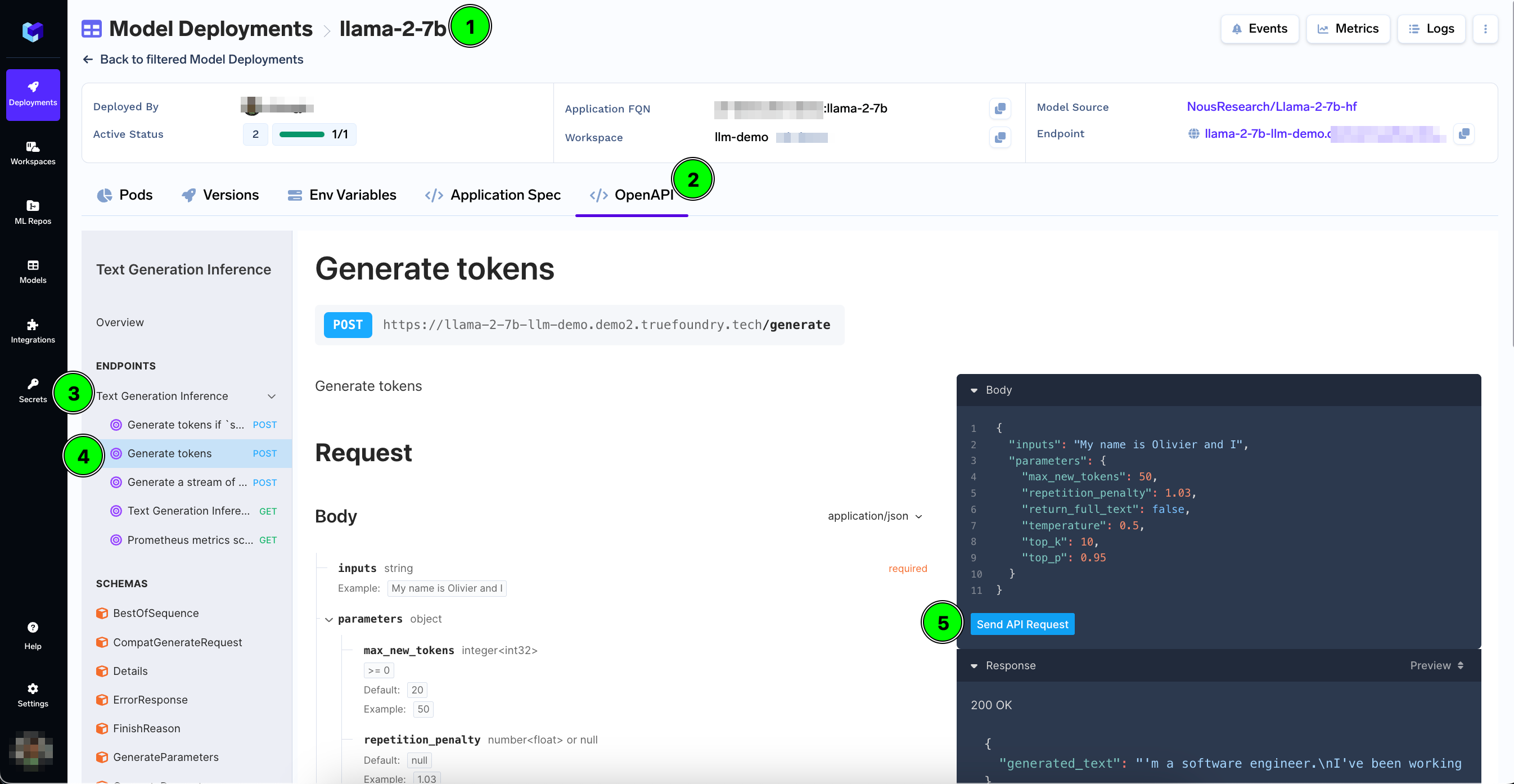Collapse the parameters object chevron
This screenshot has height=784, width=1514.
tap(328, 619)
